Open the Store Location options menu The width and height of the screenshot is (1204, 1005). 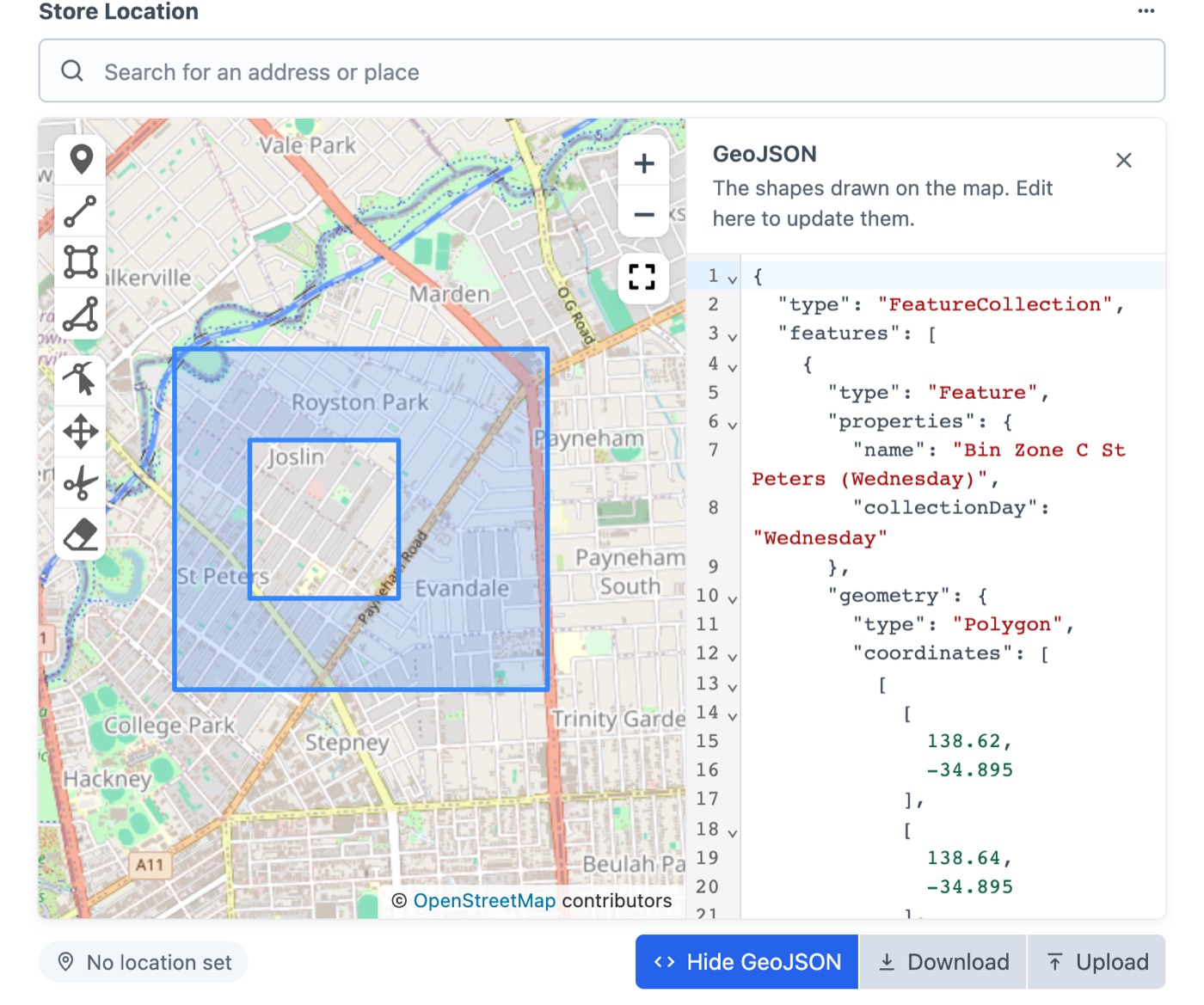pyautogui.click(x=1146, y=11)
